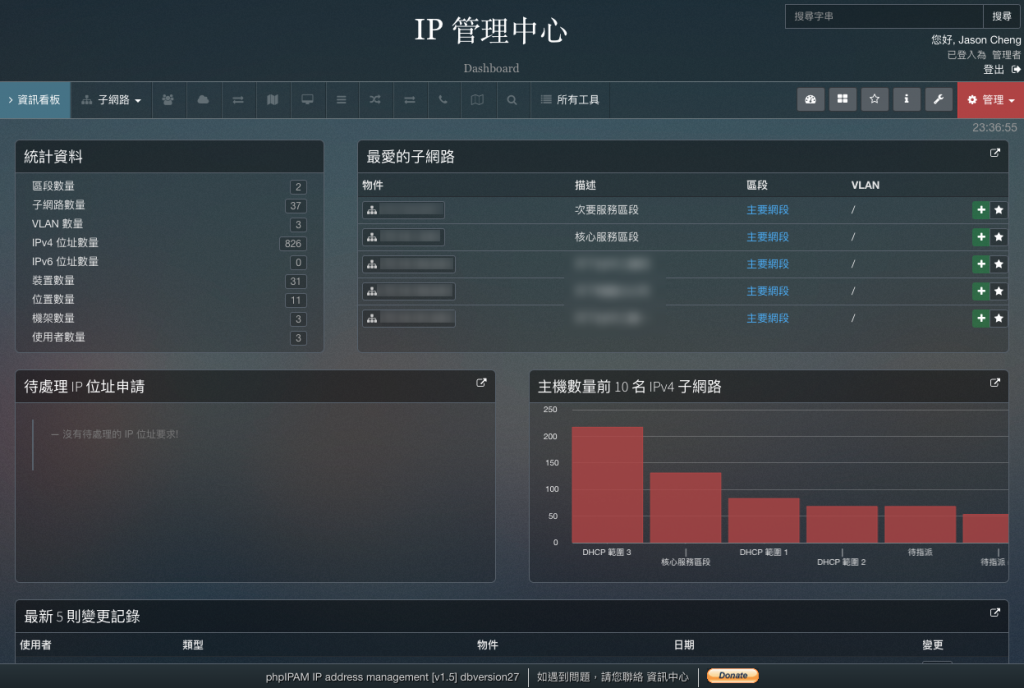Click the star button in 次要服務區段 row
This screenshot has width=1024, height=688.
point(999,210)
